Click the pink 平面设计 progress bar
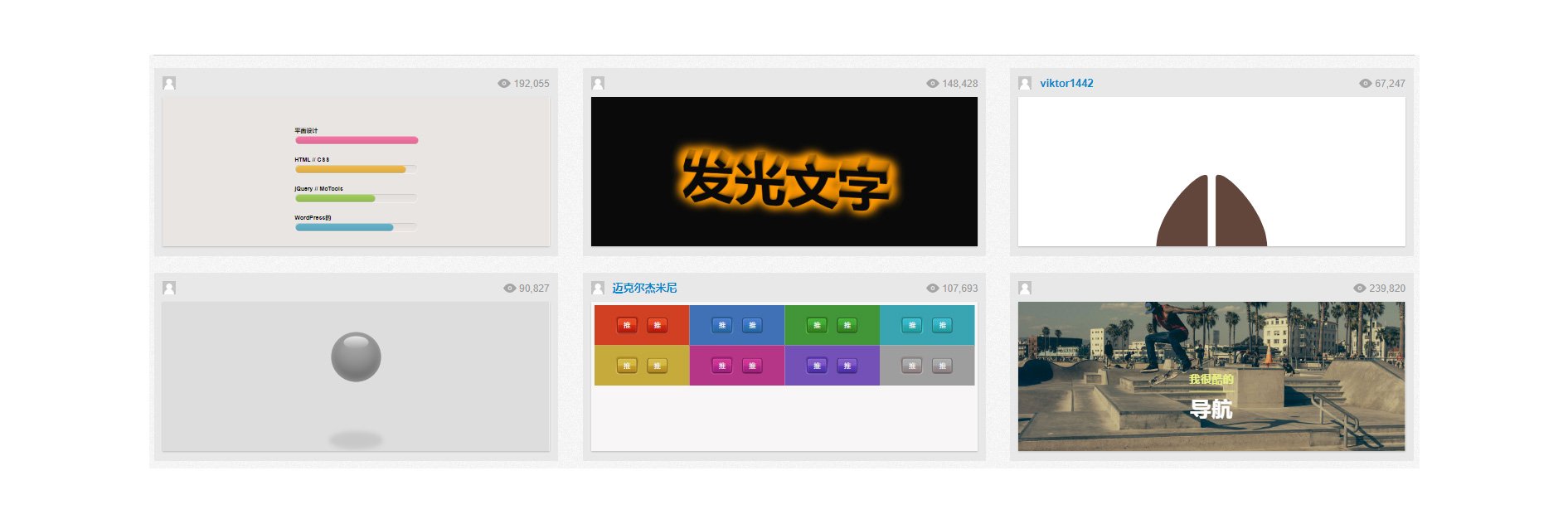 point(357,140)
